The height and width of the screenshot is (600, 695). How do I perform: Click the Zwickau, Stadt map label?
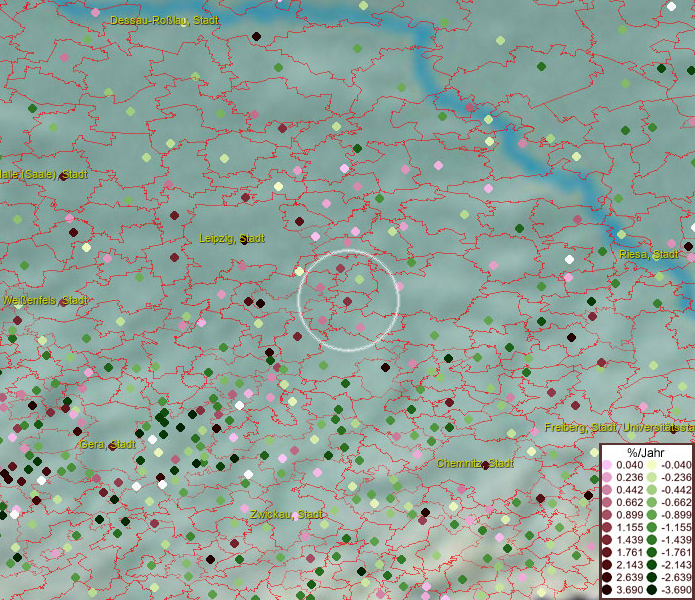[286, 514]
